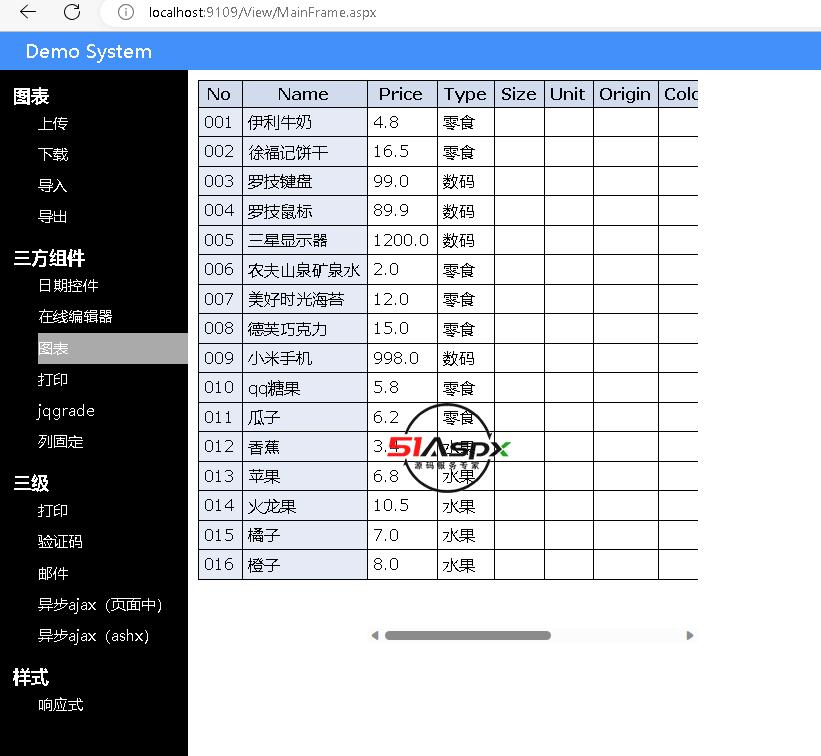This screenshot has width=821, height=756.
Task: Open jqgrade menu item
Action: pyautogui.click(x=66, y=410)
